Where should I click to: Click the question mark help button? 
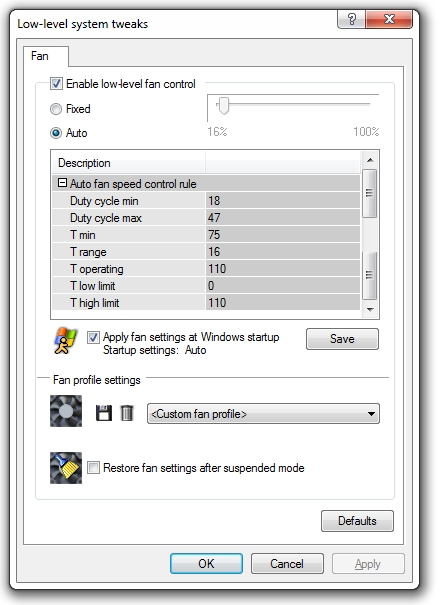click(x=352, y=19)
